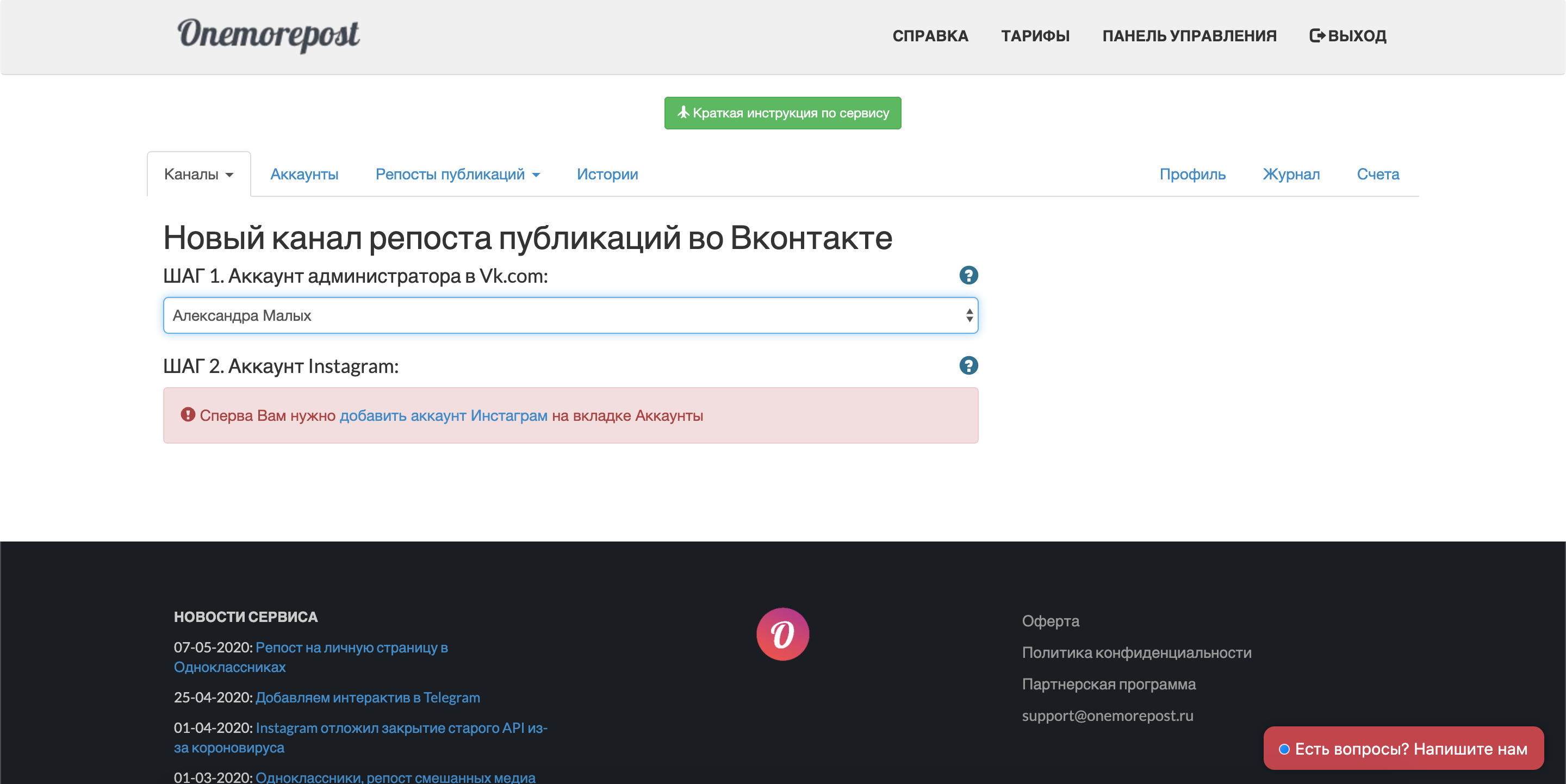This screenshot has width=1566, height=784.
Task: Go to ТАРИФЫ pricing page
Action: point(1035,36)
